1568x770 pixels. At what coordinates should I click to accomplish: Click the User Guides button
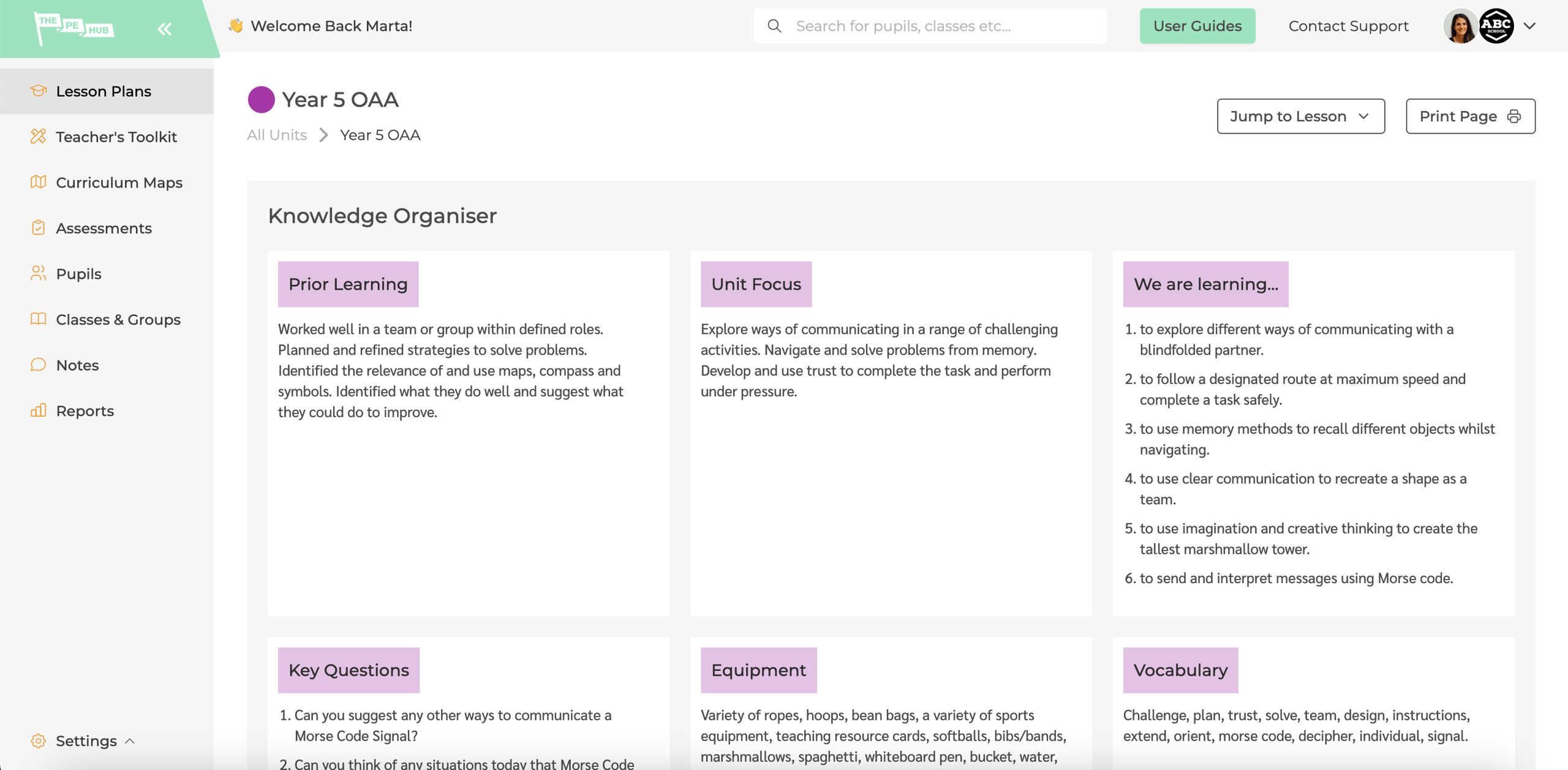(x=1197, y=26)
